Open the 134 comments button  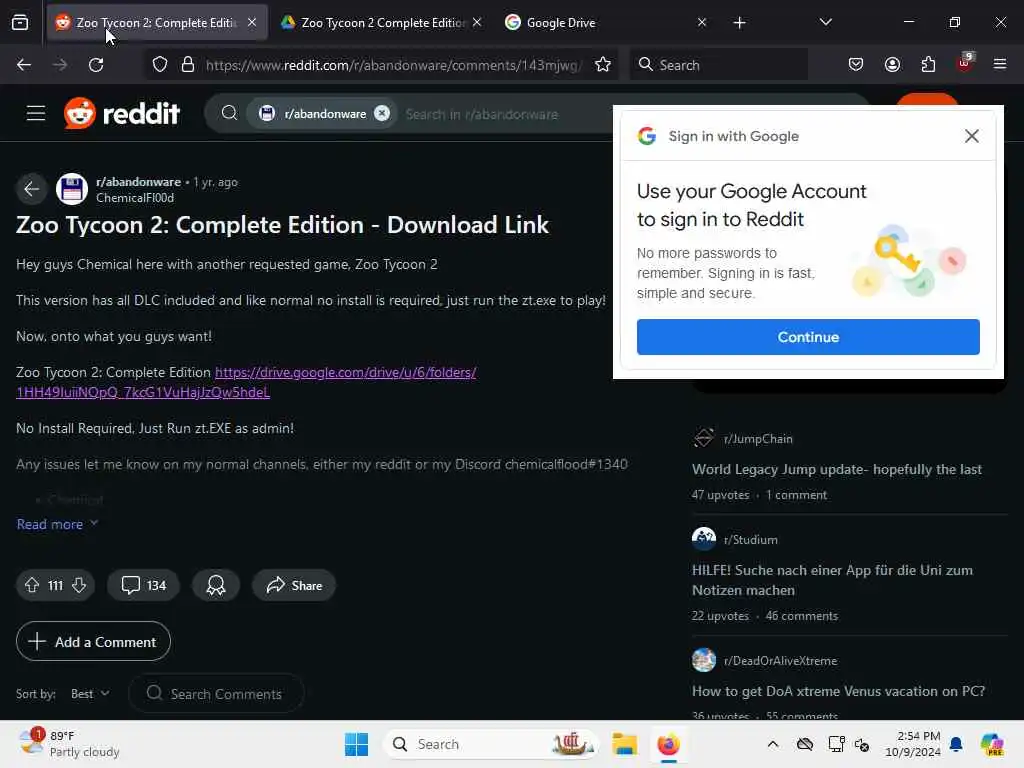tap(144, 585)
